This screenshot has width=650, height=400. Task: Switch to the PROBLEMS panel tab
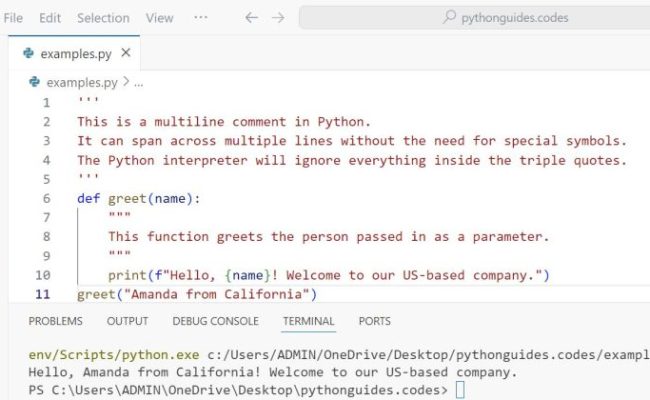[56, 321]
